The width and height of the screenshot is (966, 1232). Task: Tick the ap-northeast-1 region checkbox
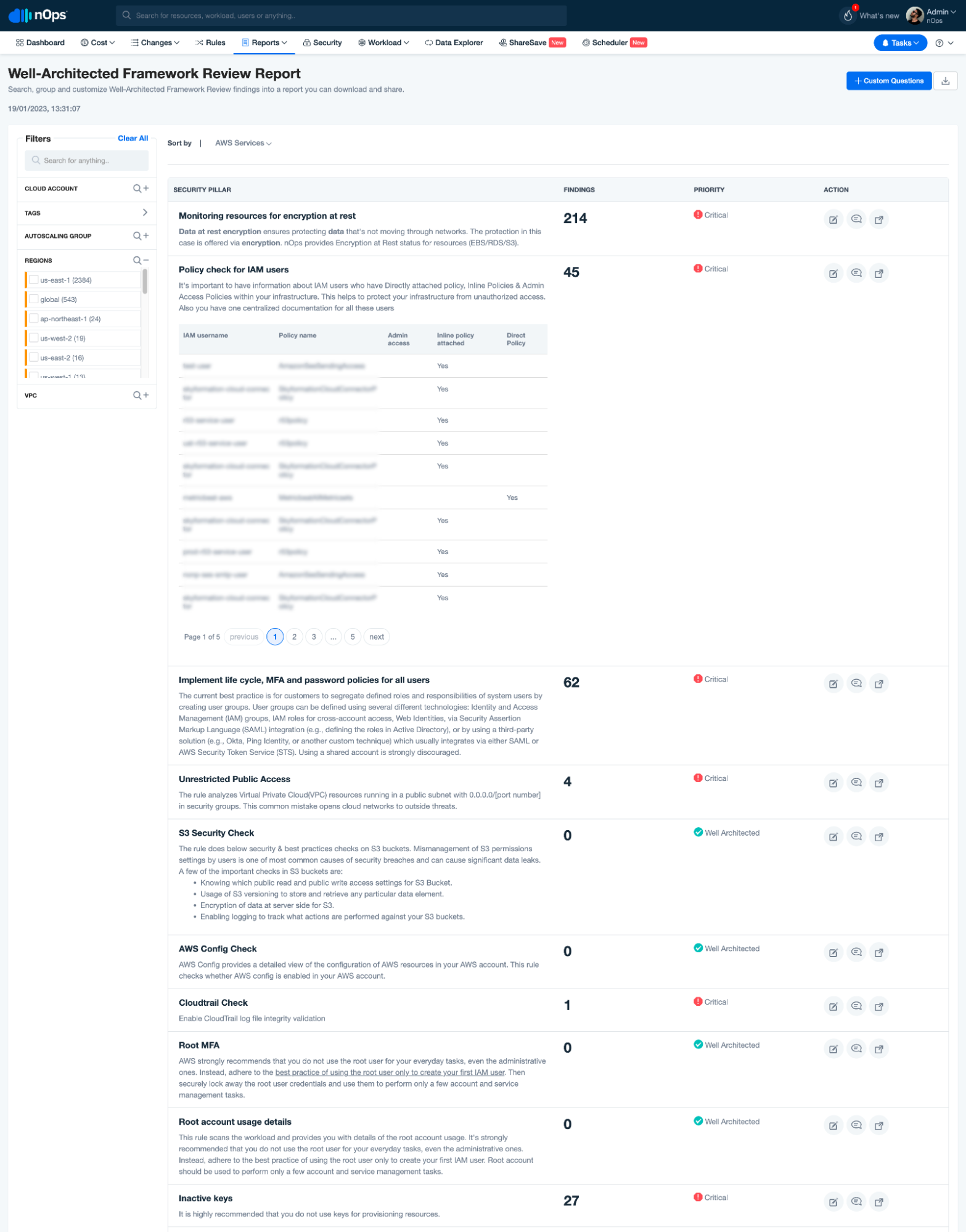34,319
